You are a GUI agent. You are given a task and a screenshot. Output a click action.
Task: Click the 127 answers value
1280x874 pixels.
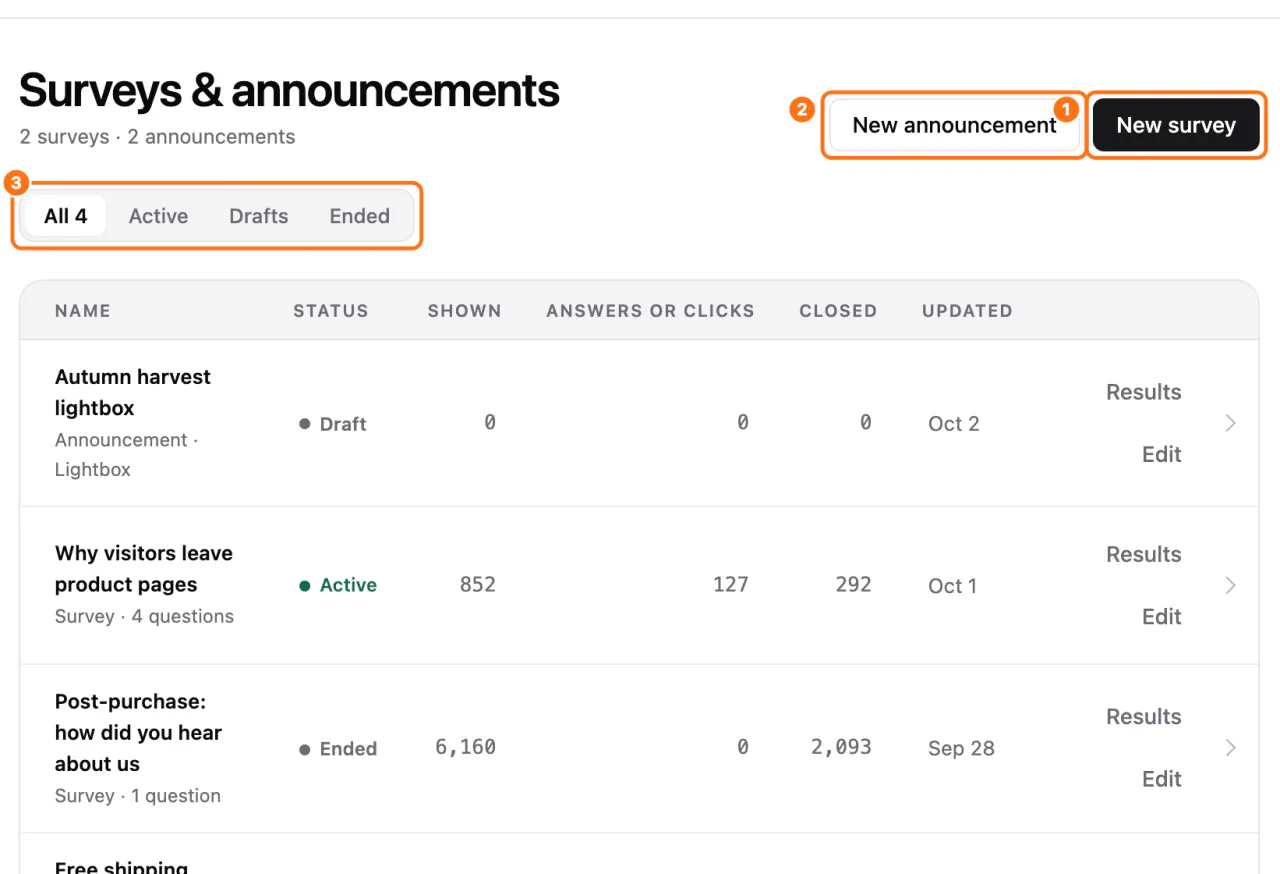point(731,585)
